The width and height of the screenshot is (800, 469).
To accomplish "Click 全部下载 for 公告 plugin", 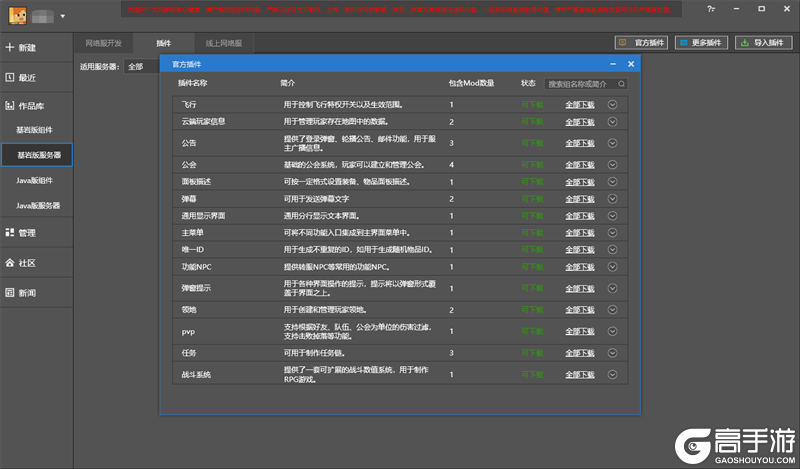I will point(580,143).
